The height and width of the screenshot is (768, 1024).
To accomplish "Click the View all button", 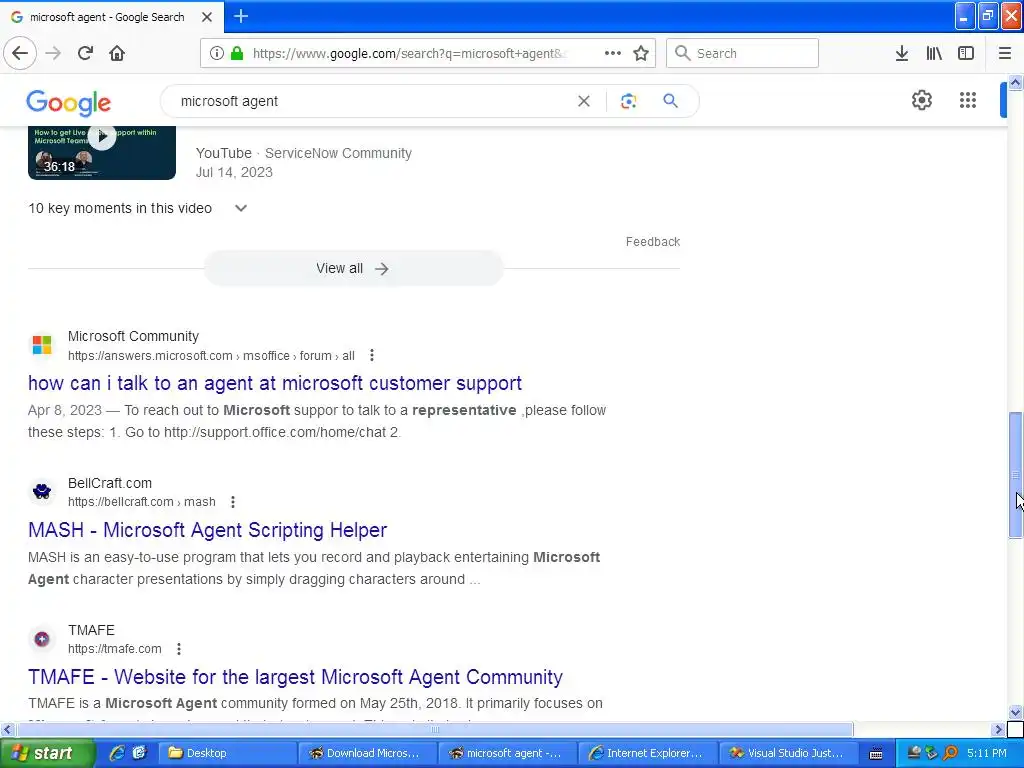I will 353,268.
